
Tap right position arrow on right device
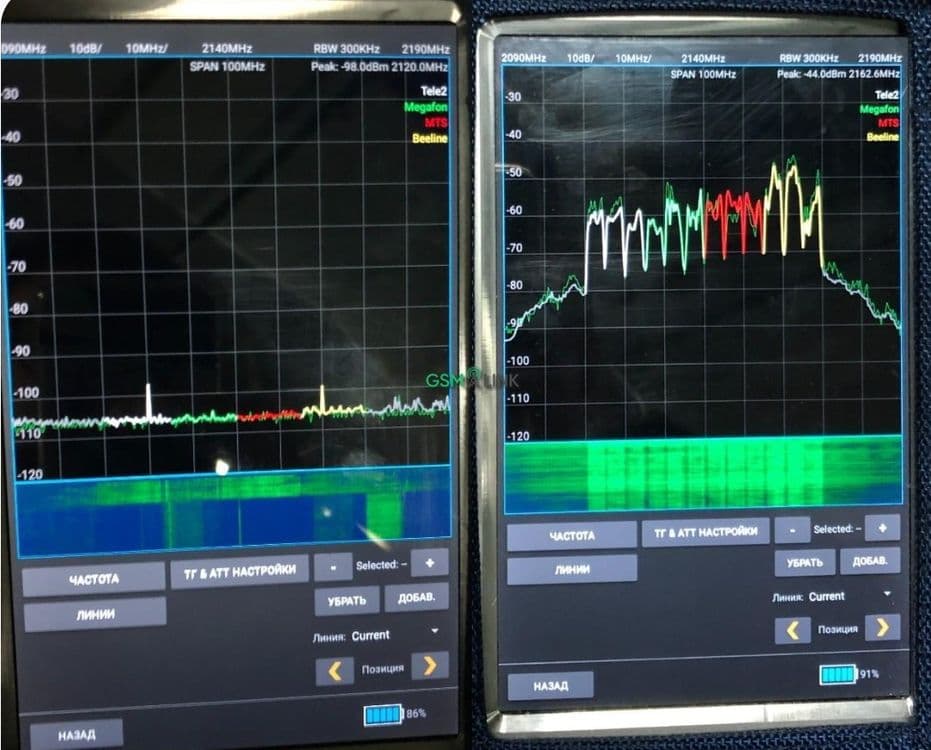pos(883,627)
